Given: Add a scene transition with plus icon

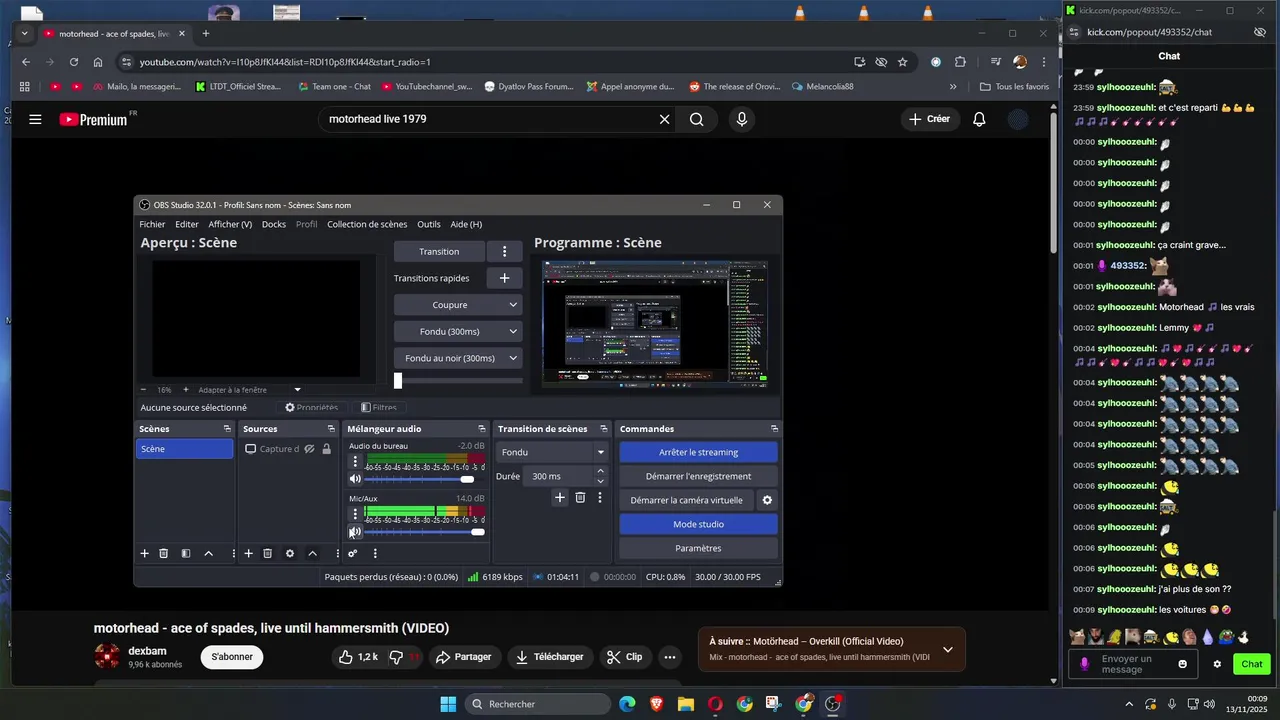Looking at the screenshot, I should (x=560, y=497).
